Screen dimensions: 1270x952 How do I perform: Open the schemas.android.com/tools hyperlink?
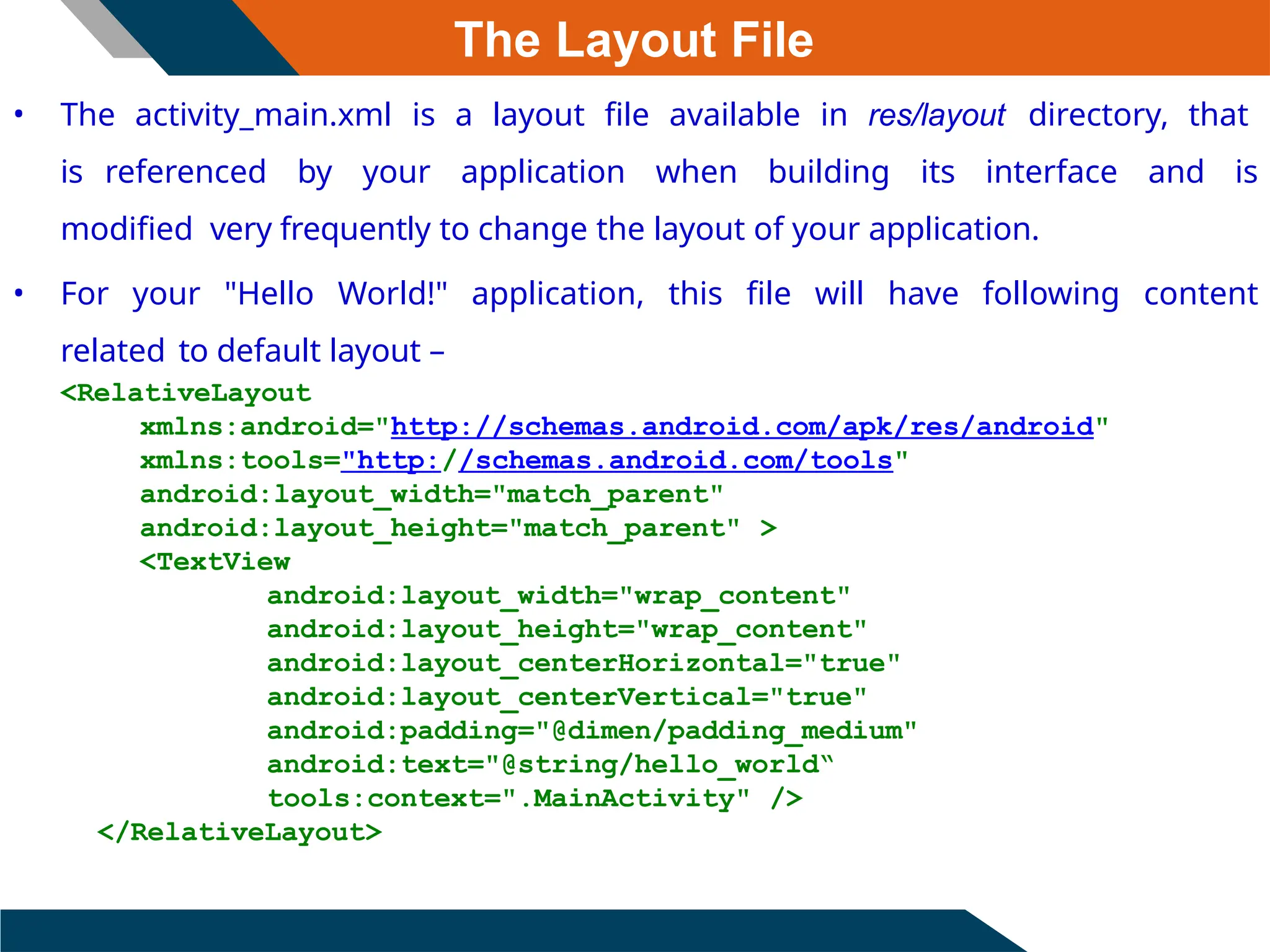click(x=676, y=461)
